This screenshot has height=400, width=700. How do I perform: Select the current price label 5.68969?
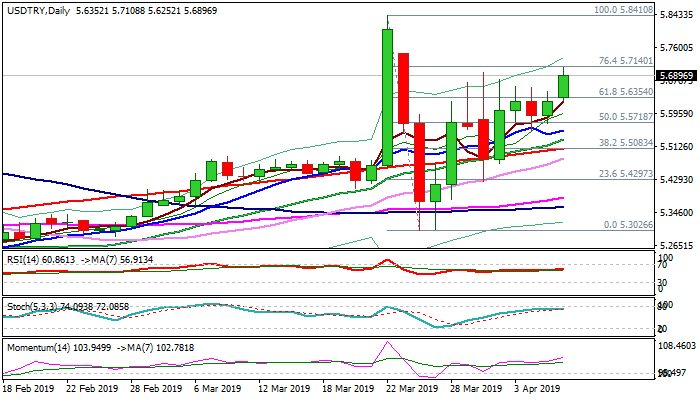click(676, 75)
